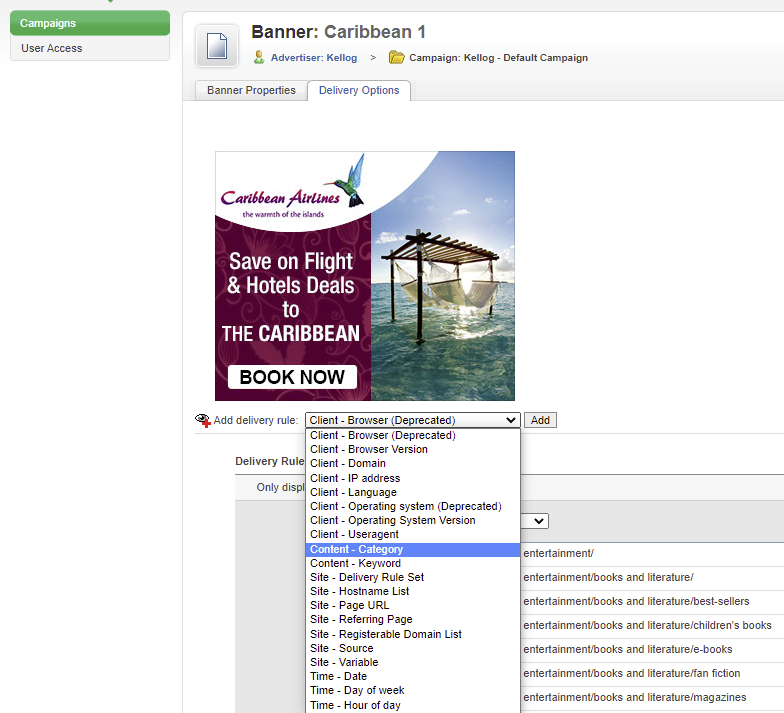The width and height of the screenshot is (784, 713).
Task: Choose the Time - Day of week option
Action: coord(356,690)
